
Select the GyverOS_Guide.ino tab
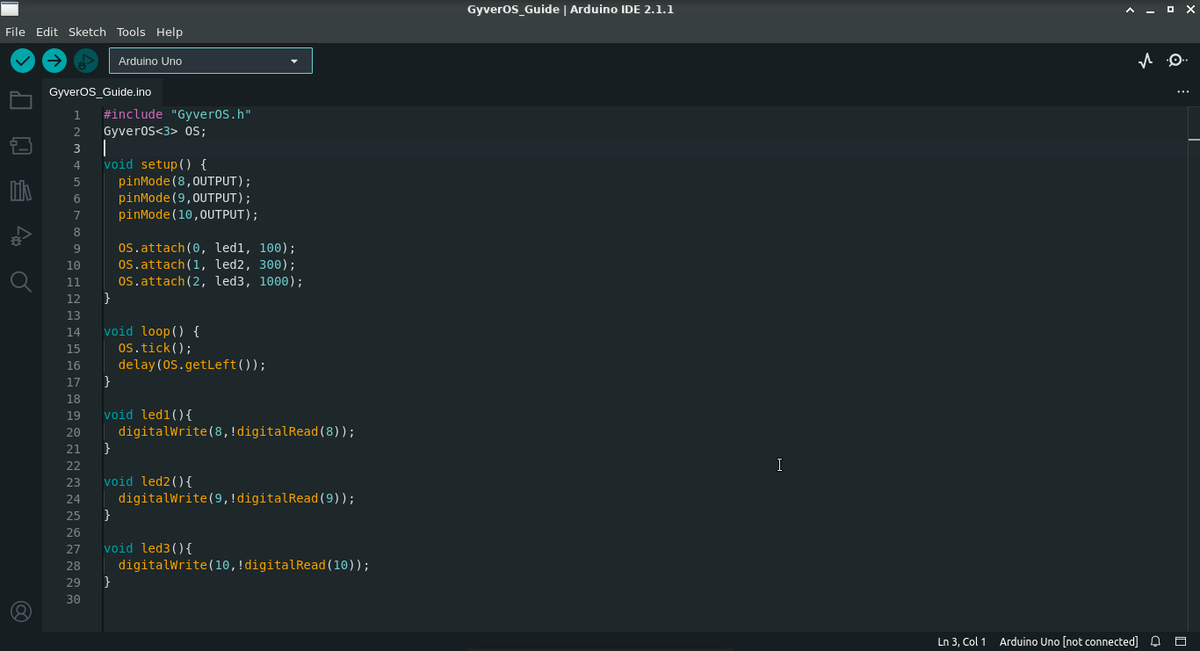click(x=100, y=92)
